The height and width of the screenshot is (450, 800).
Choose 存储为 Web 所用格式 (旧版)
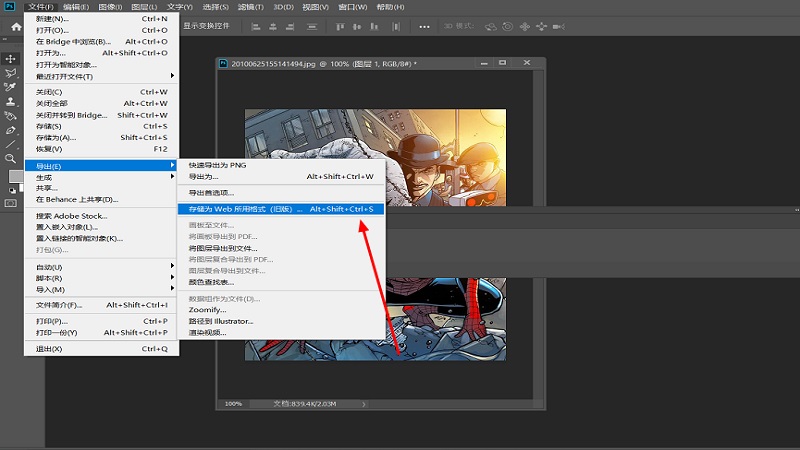281,209
